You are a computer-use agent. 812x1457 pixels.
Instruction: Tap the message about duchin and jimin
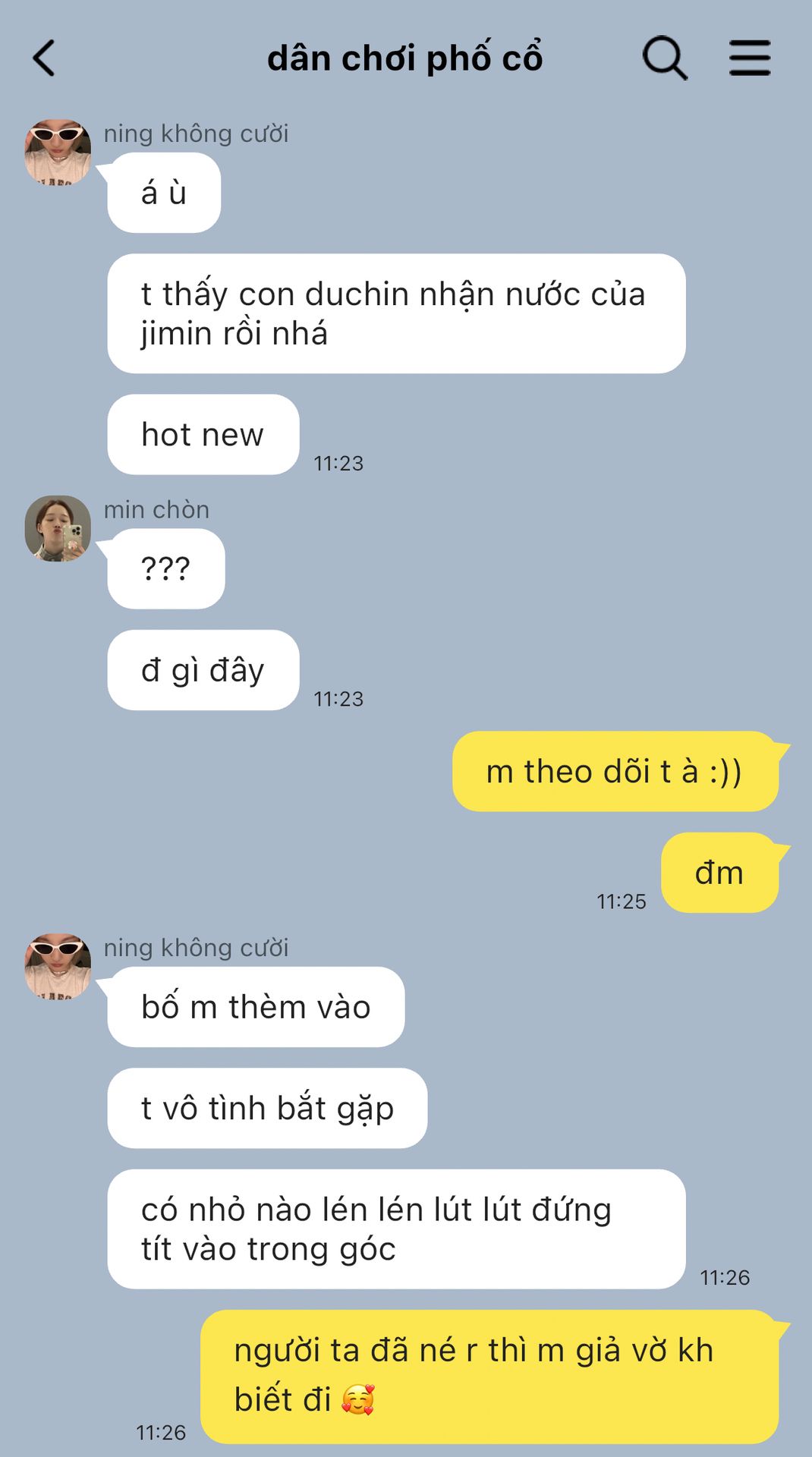[x=396, y=313]
